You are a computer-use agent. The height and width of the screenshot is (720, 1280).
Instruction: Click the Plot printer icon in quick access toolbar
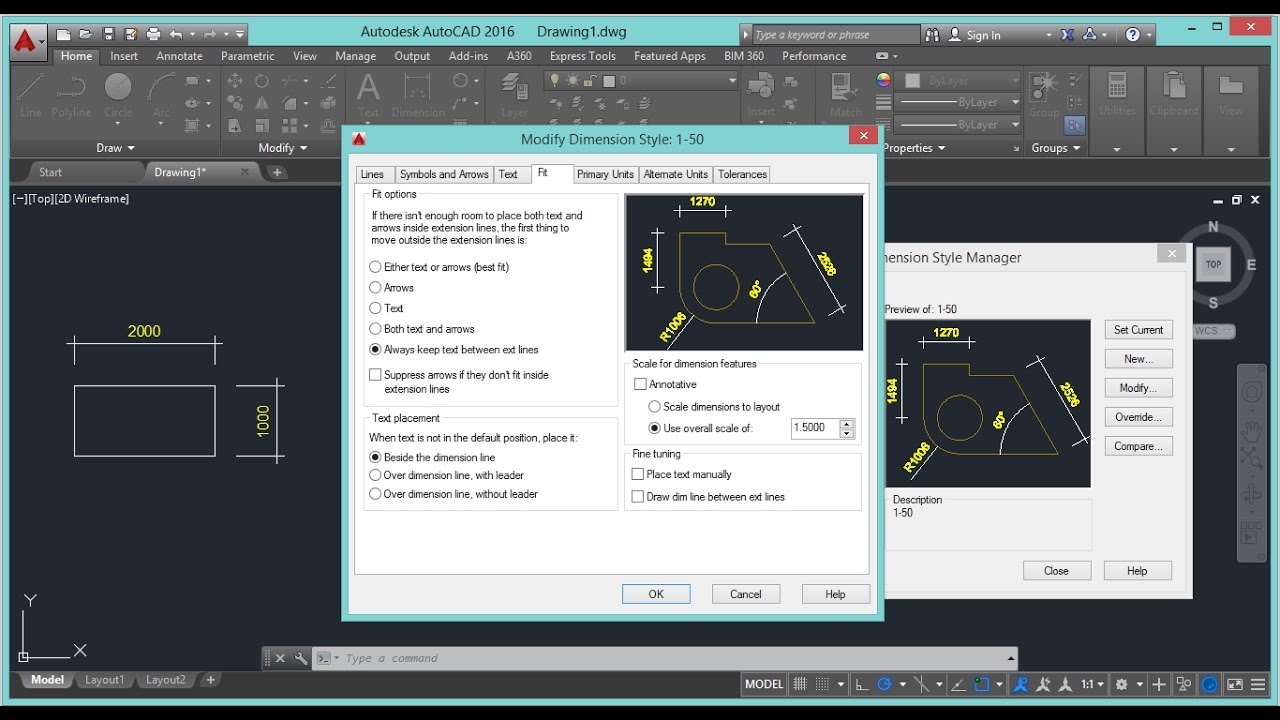pos(153,34)
